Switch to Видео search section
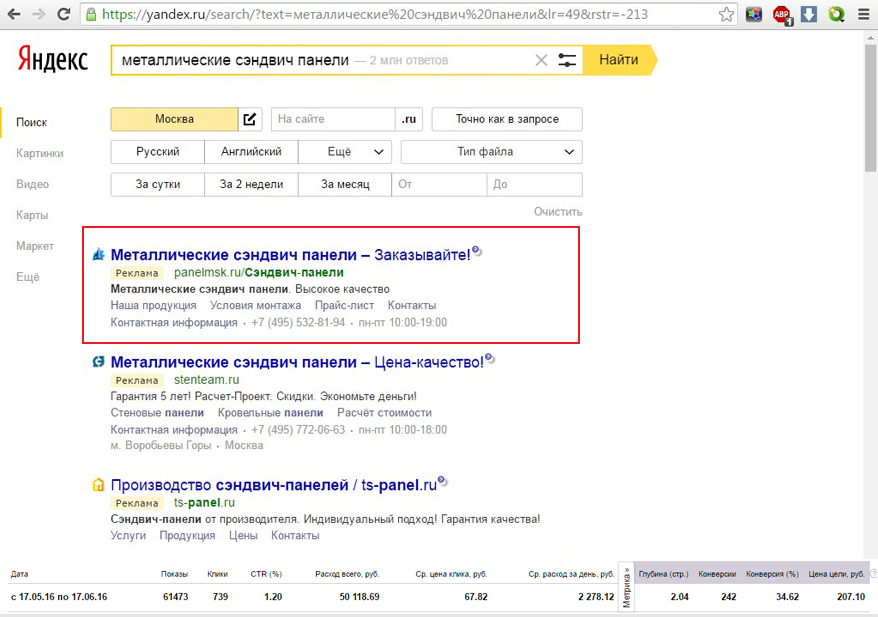878x617 pixels. (32, 184)
